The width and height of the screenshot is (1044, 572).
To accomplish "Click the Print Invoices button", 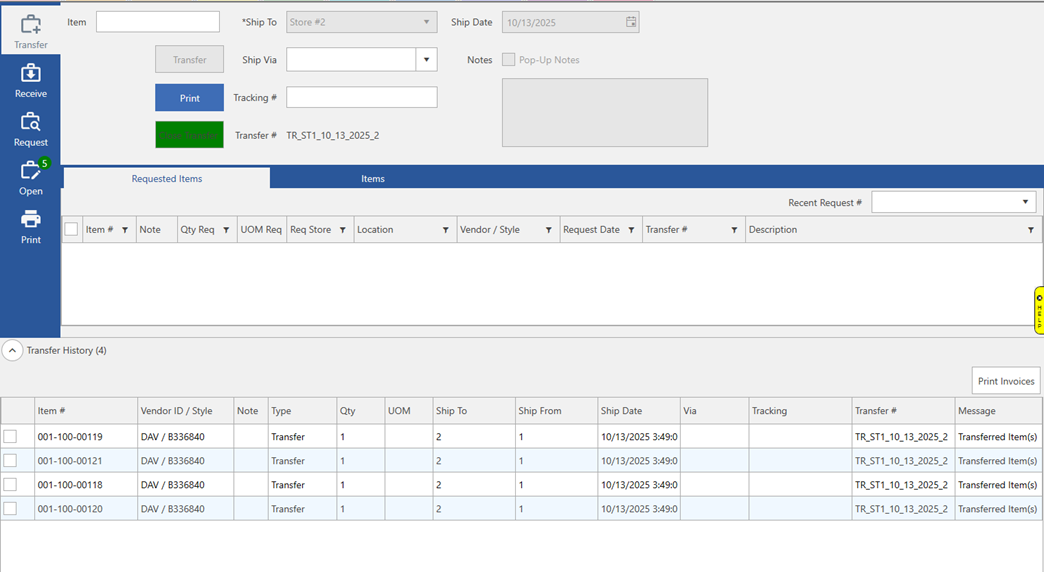I will [1005, 381].
